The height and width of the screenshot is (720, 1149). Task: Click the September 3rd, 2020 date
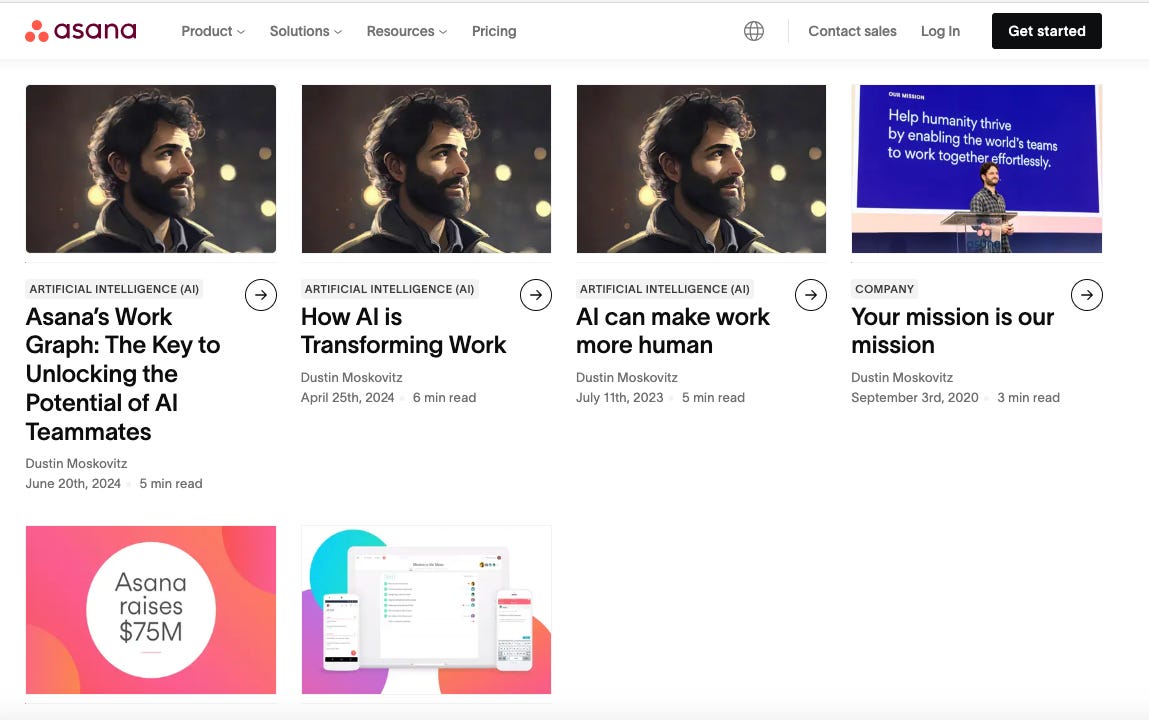pos(915,398)
